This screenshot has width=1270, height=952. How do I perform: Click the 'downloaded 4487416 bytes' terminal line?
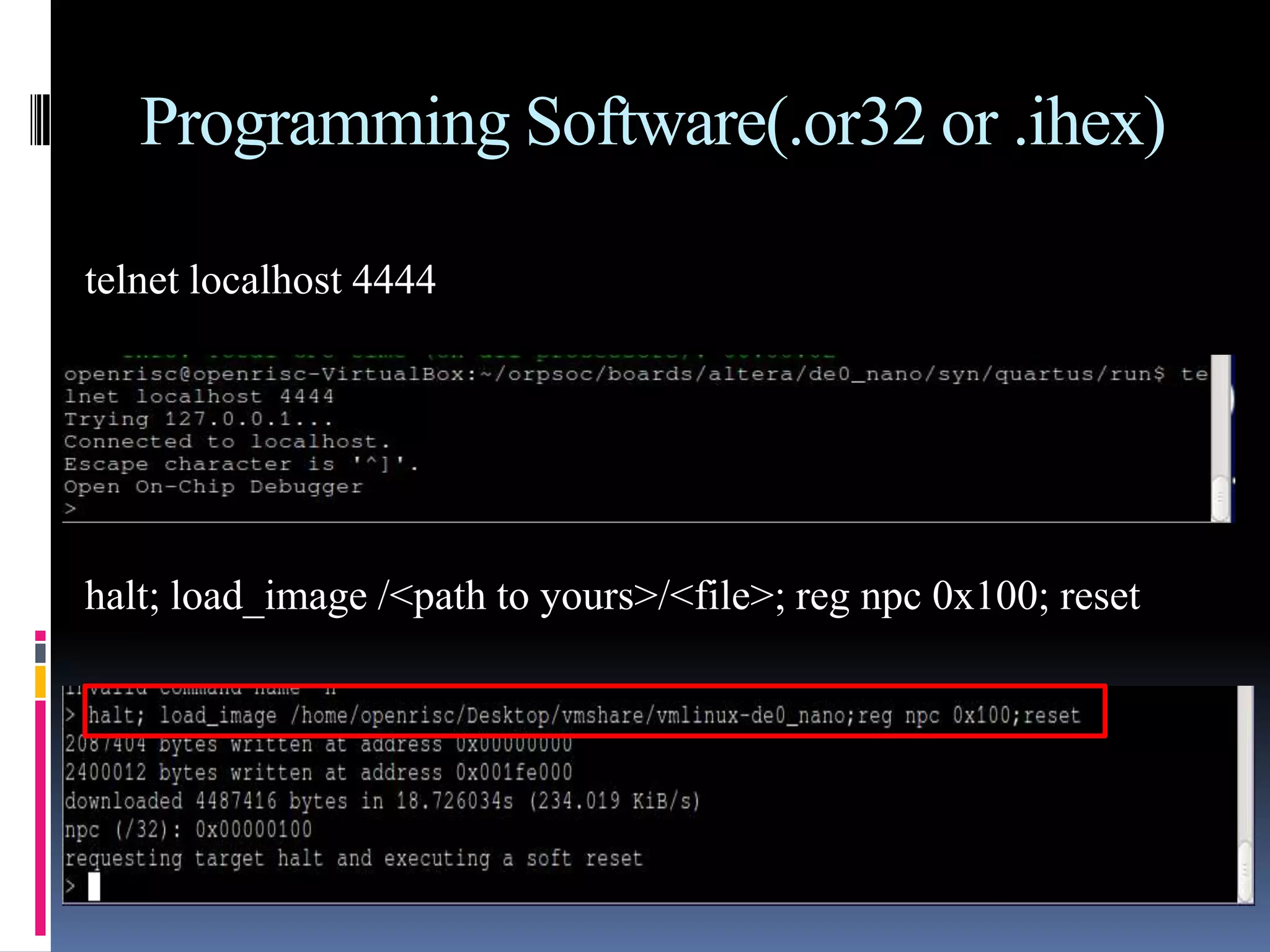(383, 801)
